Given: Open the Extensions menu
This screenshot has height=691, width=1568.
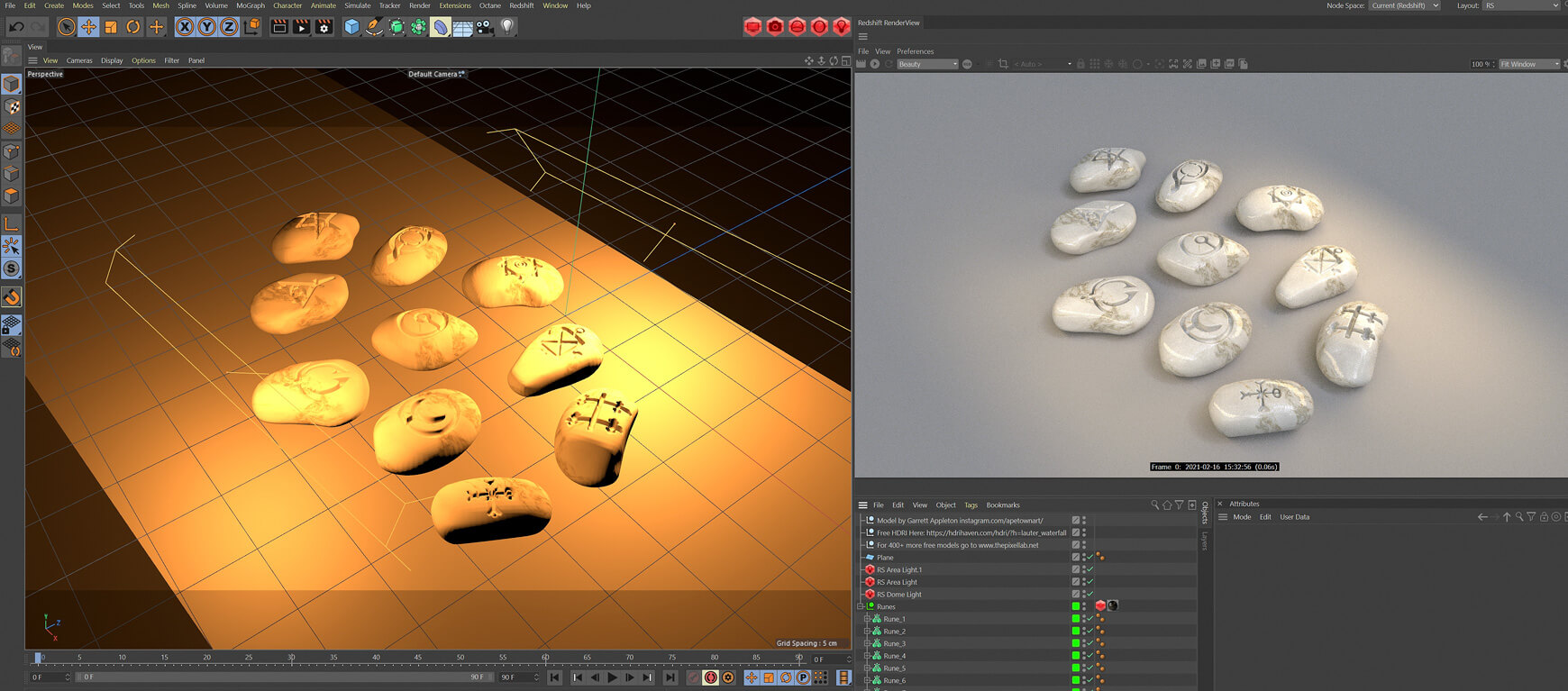Looking at the screenshot, I should coord(455,5).
